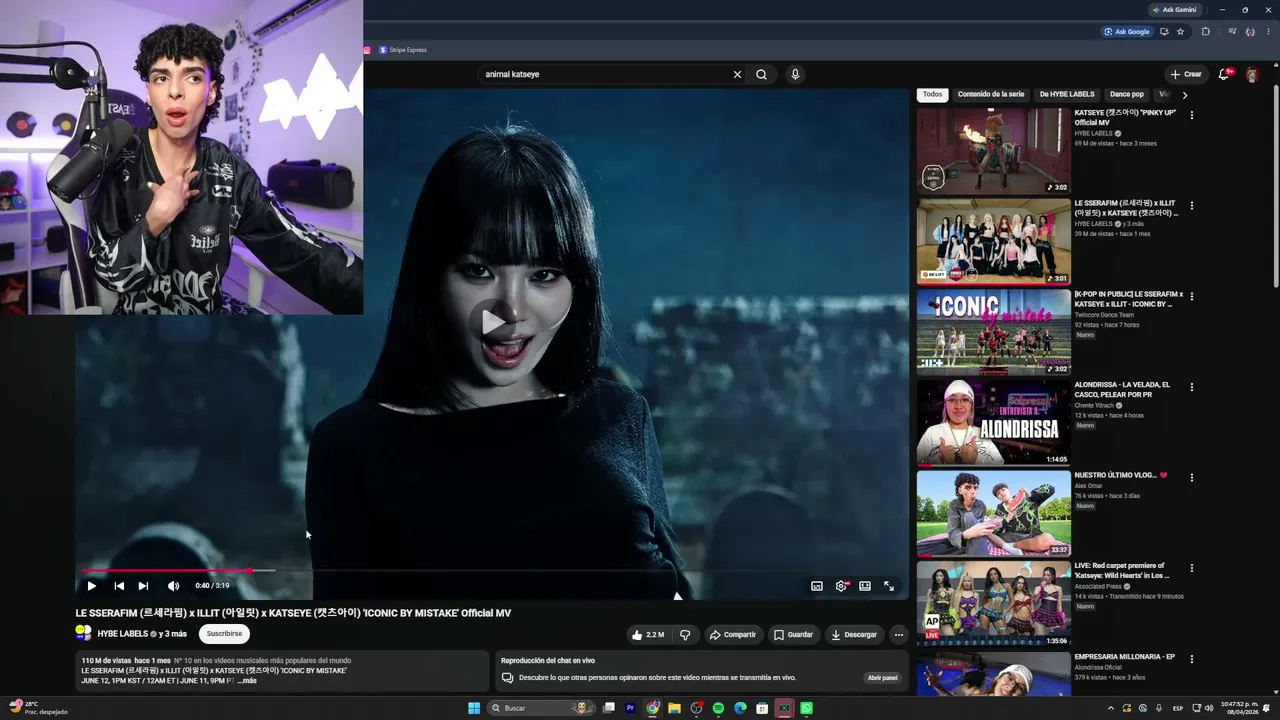Viewport: 1280px width, 720px height.
Task: Toggle subtitles on the video player
Action: [x=817, y=586]
